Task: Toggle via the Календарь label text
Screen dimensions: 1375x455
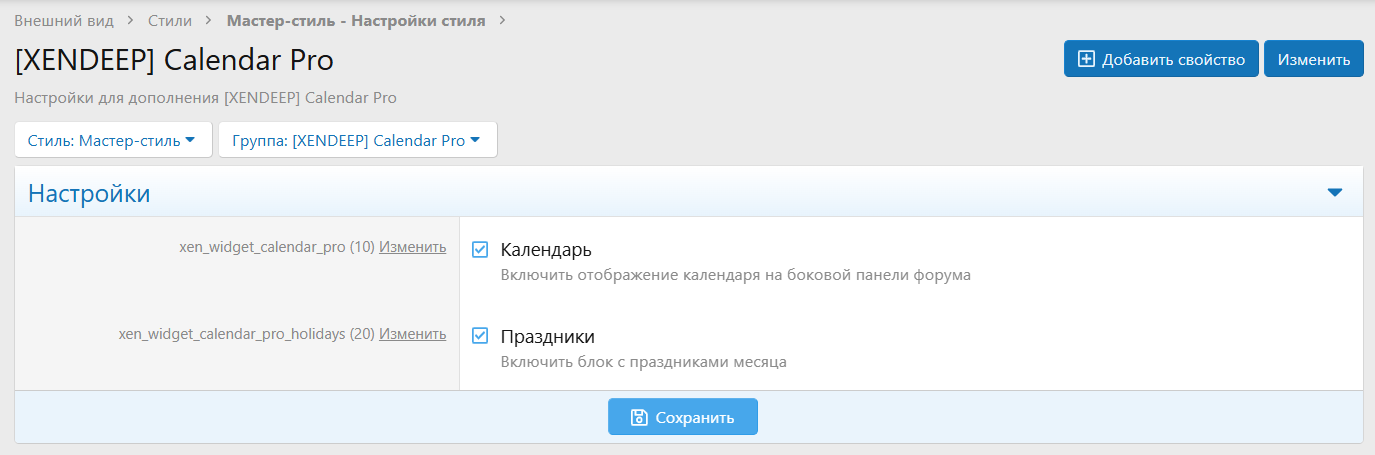Action: pos(546,249)
